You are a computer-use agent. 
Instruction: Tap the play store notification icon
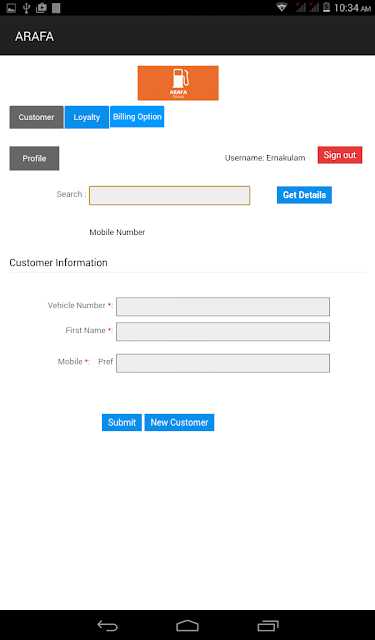pyautogui.click(x=41, y=8)
